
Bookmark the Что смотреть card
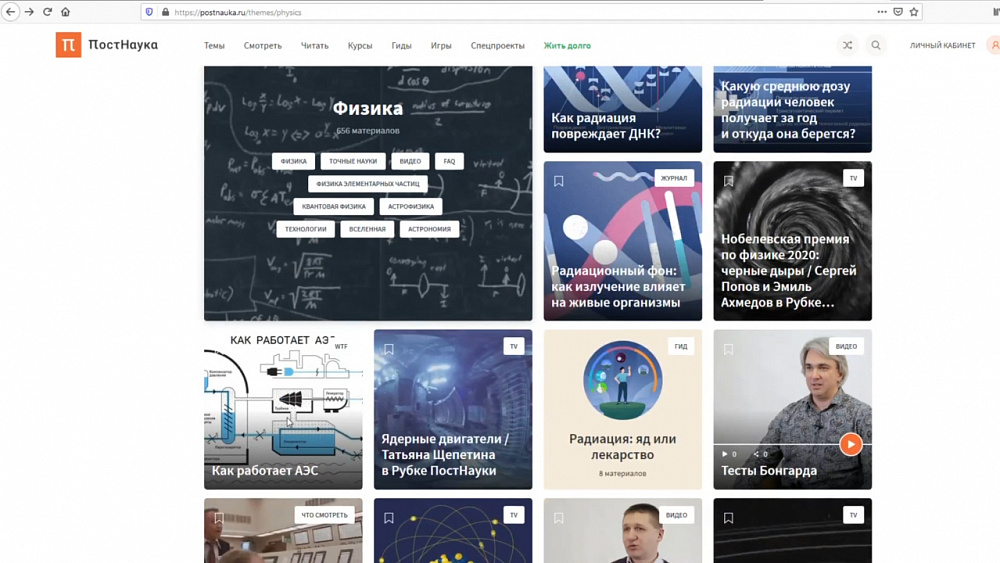point(219,518)
